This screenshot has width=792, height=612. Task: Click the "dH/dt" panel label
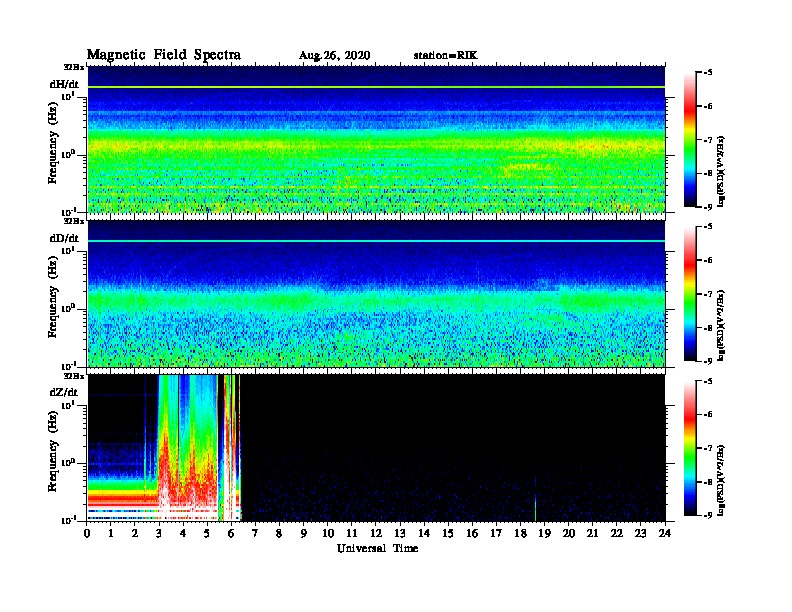[x=64, y=84]
